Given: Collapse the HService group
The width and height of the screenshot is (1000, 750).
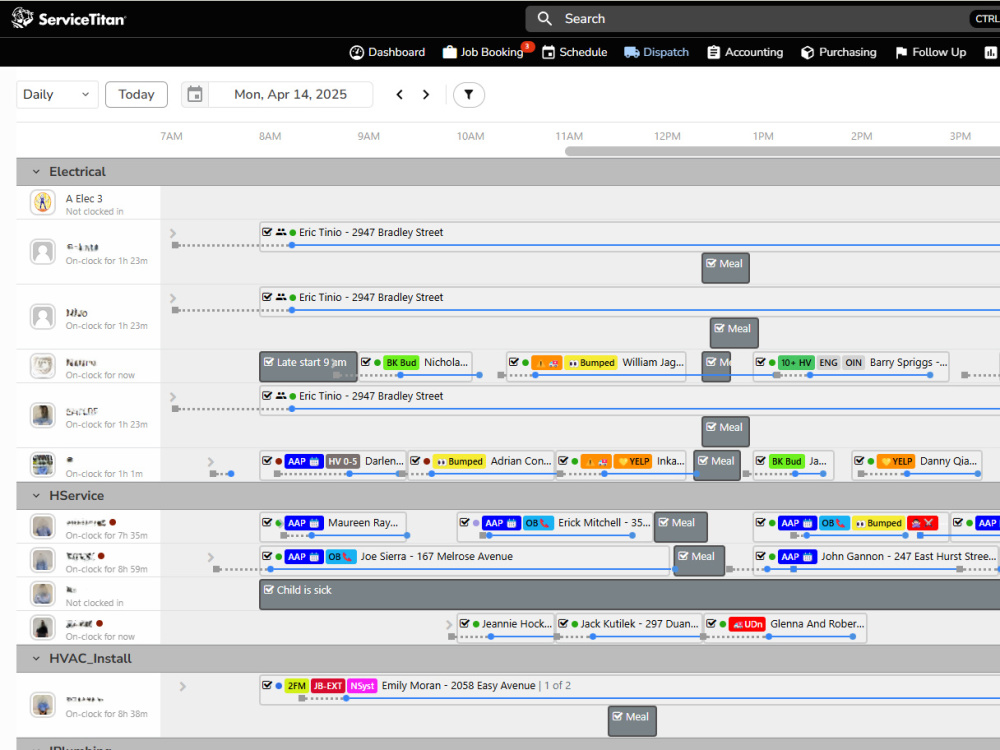Looking at the screenshot, I should (36, 496).
